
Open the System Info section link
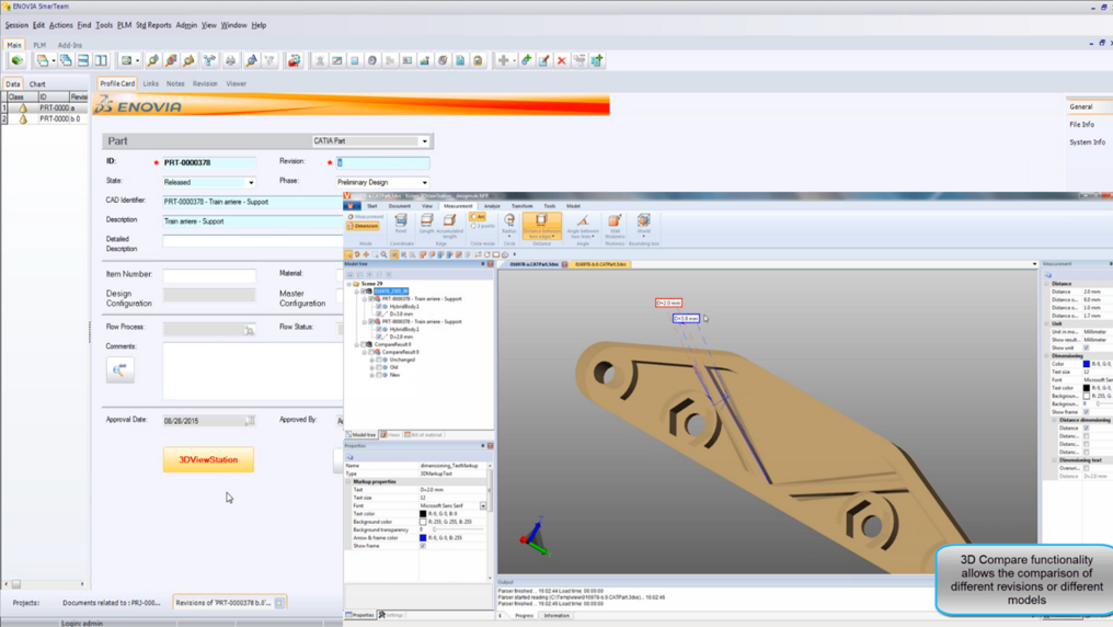[1087, 142]
